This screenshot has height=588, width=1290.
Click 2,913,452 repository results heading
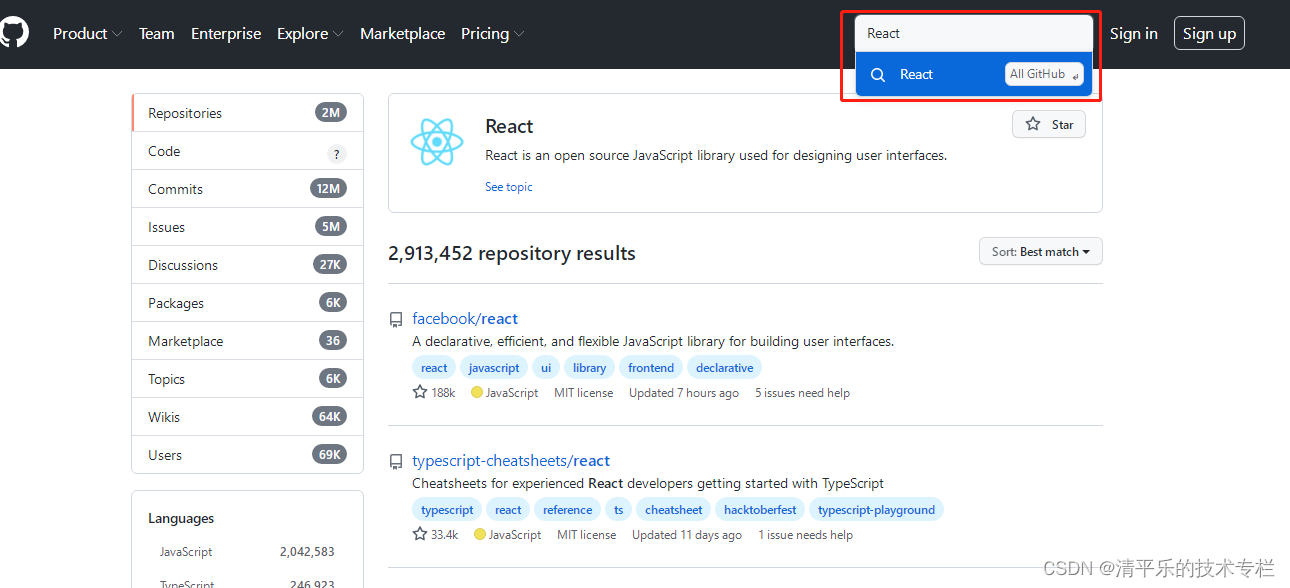point(512,253)
